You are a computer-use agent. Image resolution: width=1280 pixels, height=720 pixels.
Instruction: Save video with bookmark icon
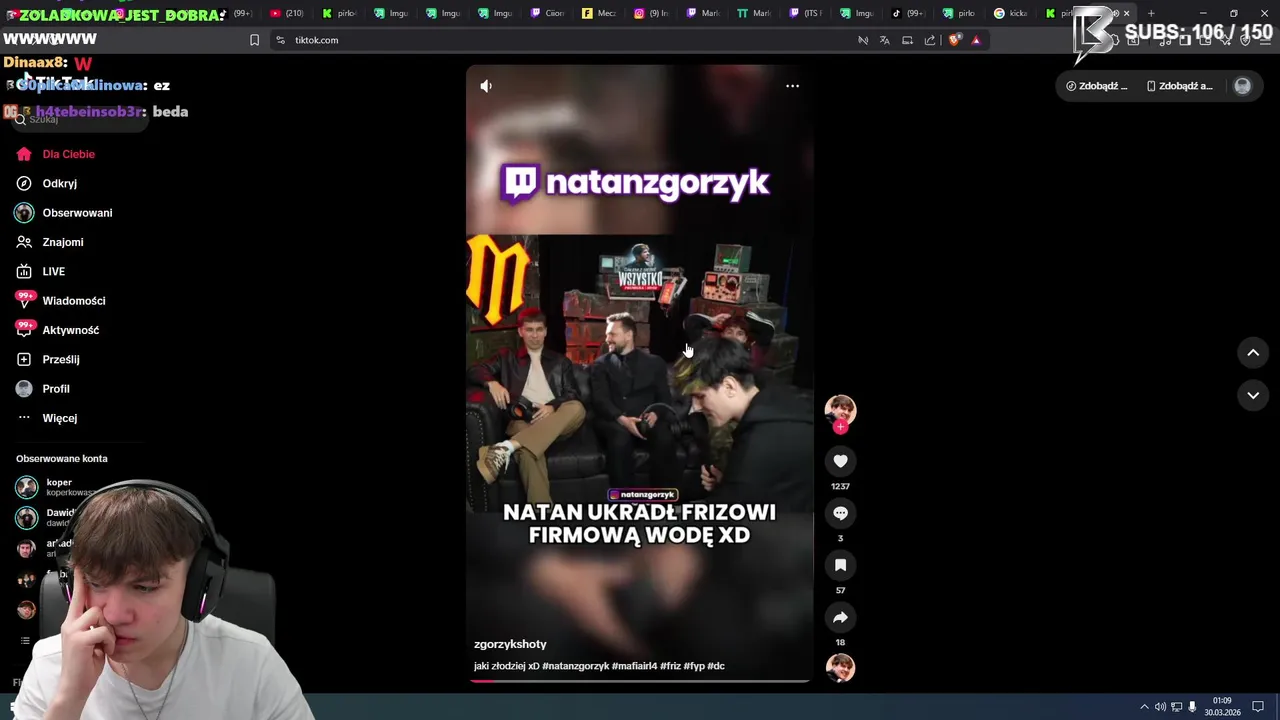(840, 565)
